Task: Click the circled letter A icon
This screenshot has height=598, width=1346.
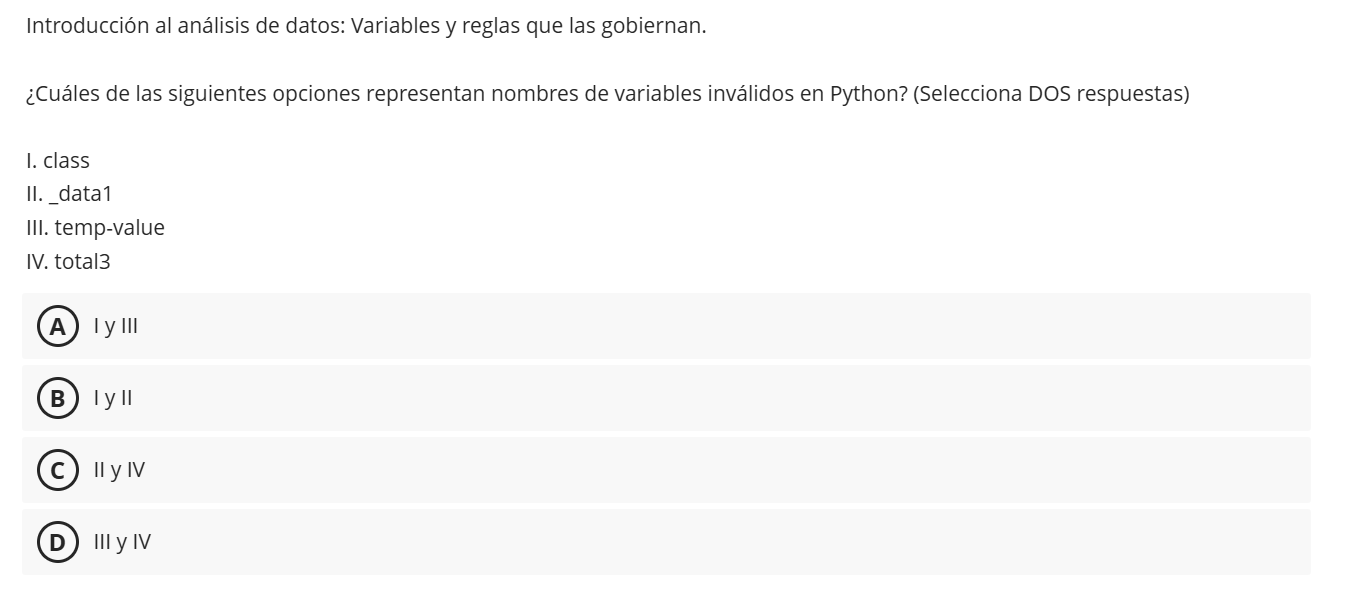Action: pos(58,325)
